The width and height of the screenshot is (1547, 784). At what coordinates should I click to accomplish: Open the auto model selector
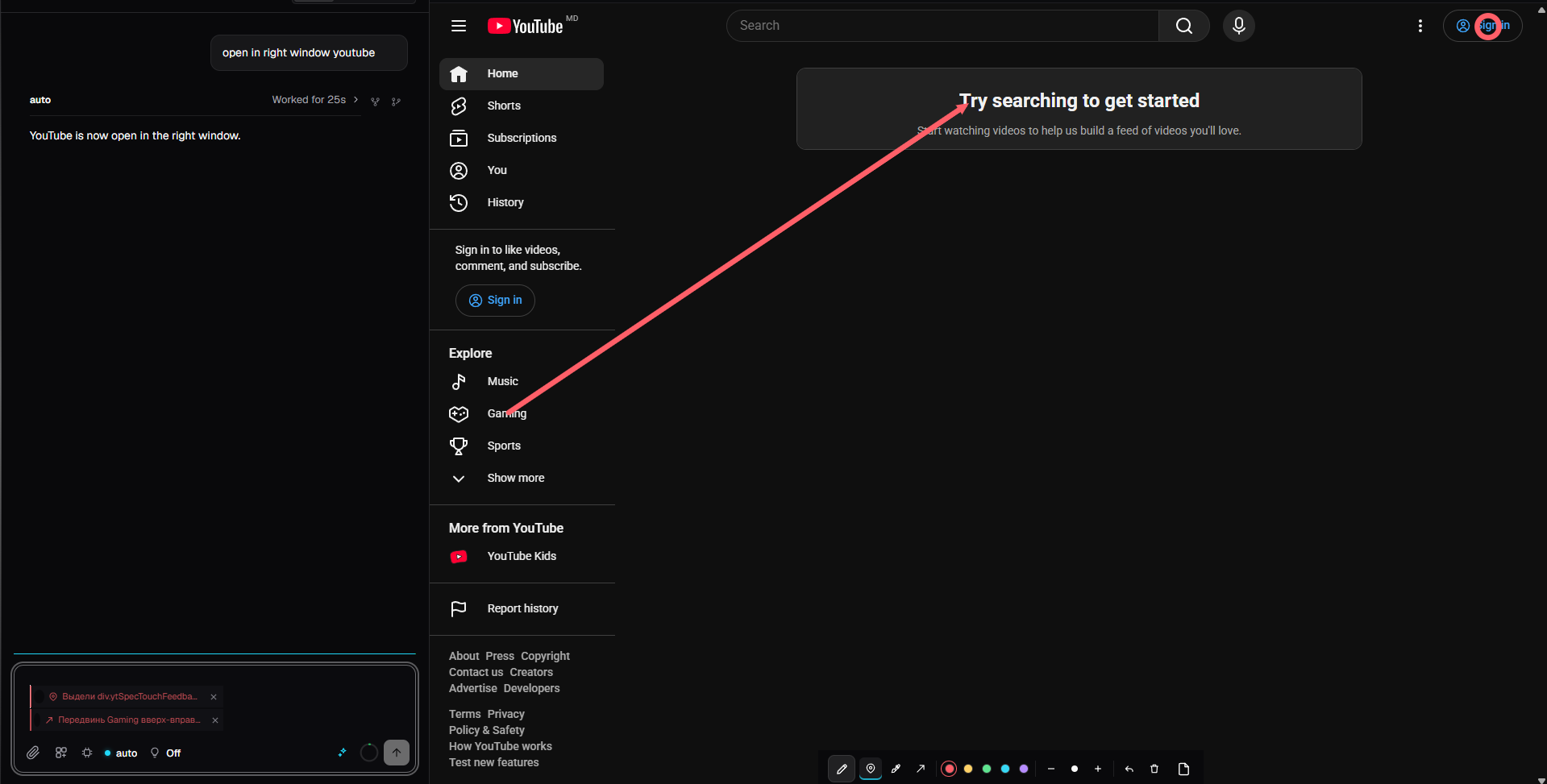click(121, 753)
